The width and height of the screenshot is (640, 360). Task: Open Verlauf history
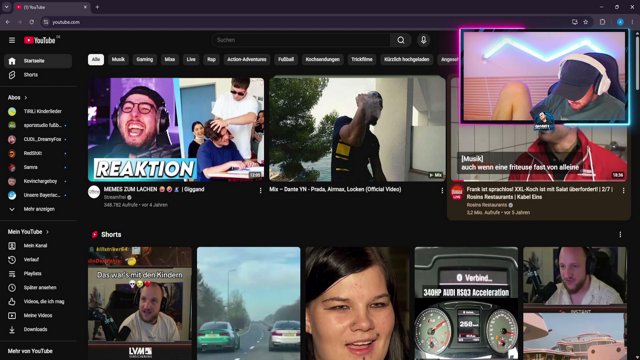pos(38,260)
